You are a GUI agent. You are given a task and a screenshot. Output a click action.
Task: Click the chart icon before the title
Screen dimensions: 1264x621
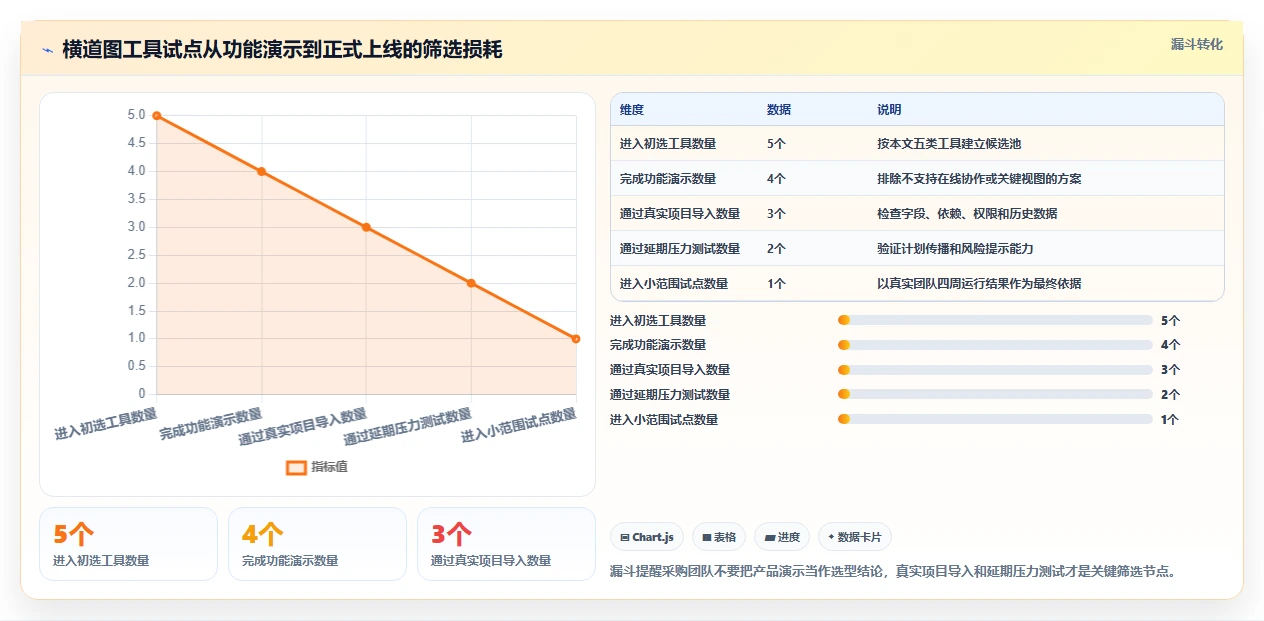click(47, 50)
